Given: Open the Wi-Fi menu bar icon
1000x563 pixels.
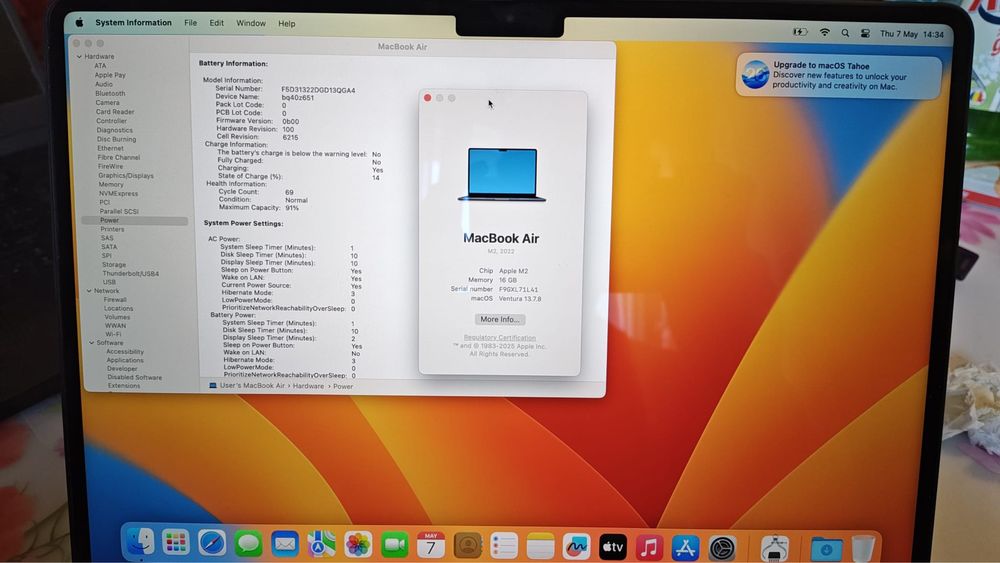Looking at the screenshot, I should pyautogui.click(x=825, y=33).
